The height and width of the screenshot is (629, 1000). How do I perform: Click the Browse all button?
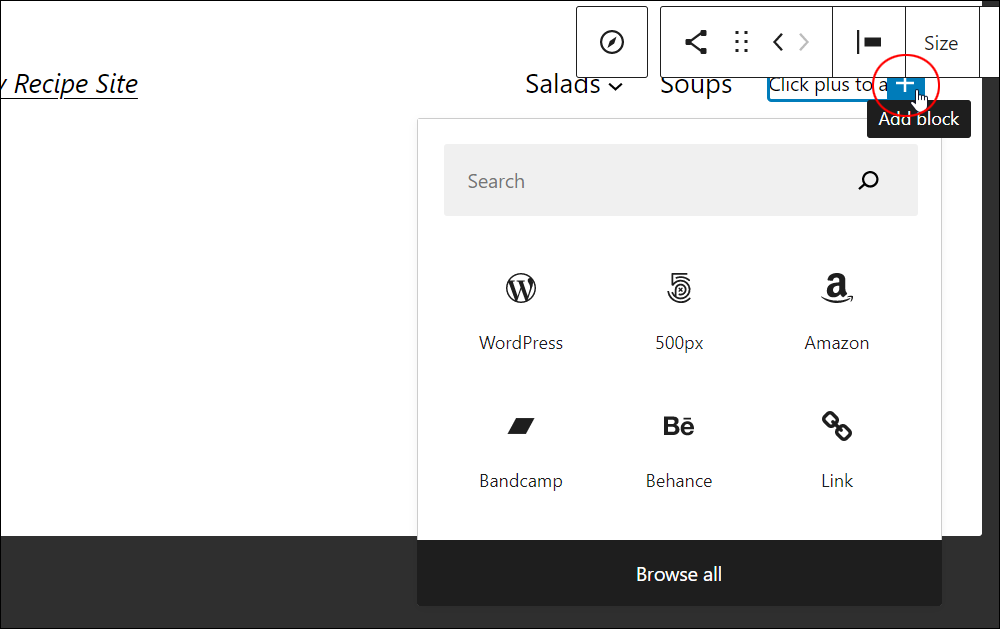[x=679, y=574]
